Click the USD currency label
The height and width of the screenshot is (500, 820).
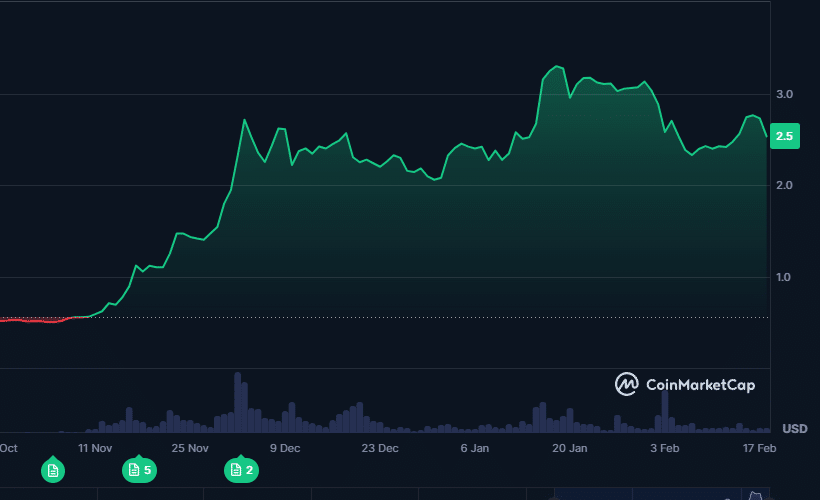click(795, 429)
